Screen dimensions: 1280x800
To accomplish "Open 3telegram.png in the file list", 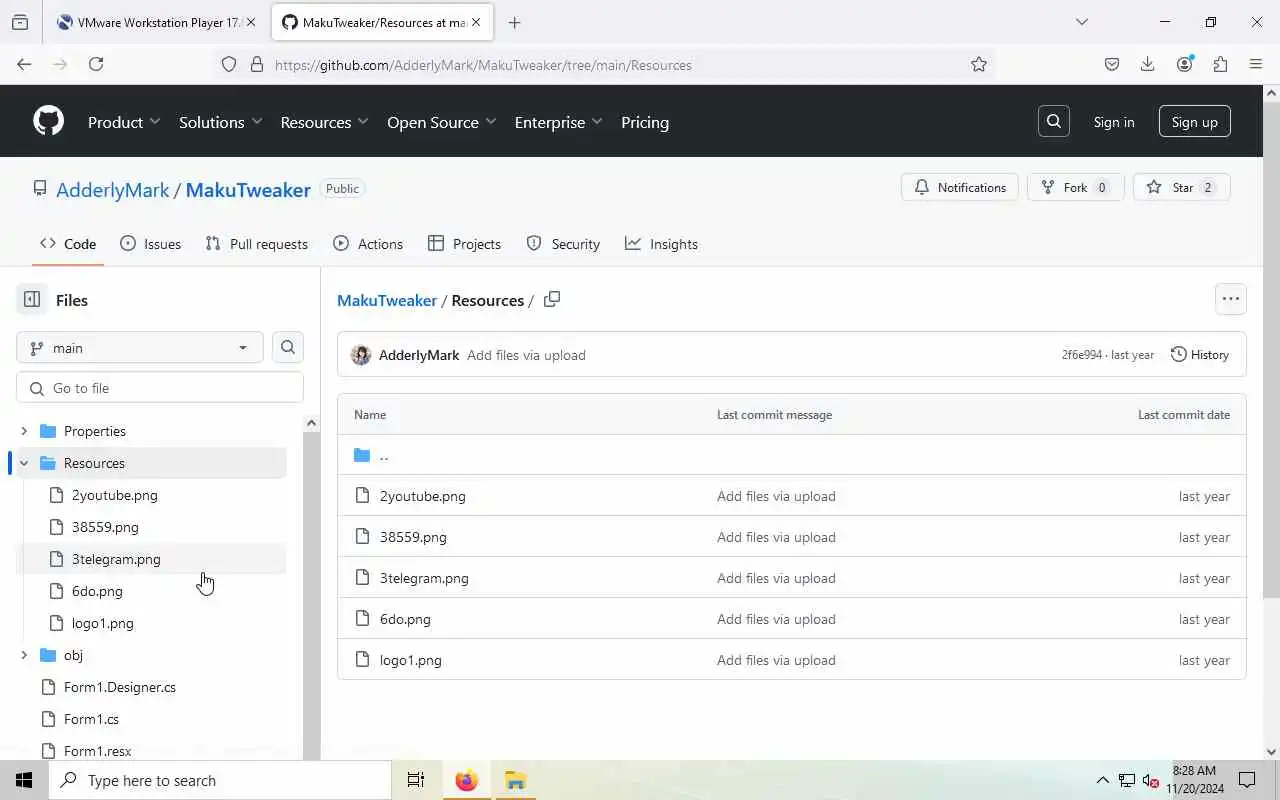I will tap(424, 578).
